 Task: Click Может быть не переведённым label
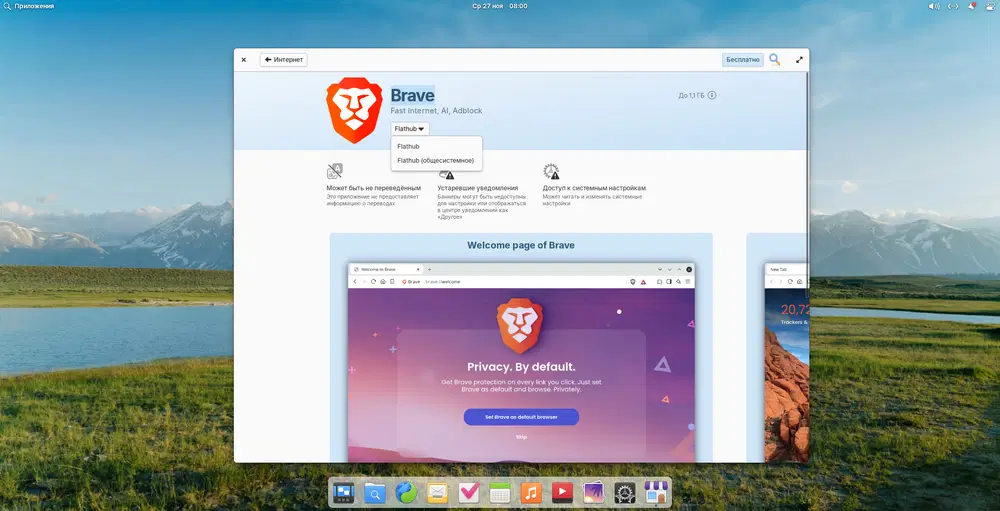[374, 188]
